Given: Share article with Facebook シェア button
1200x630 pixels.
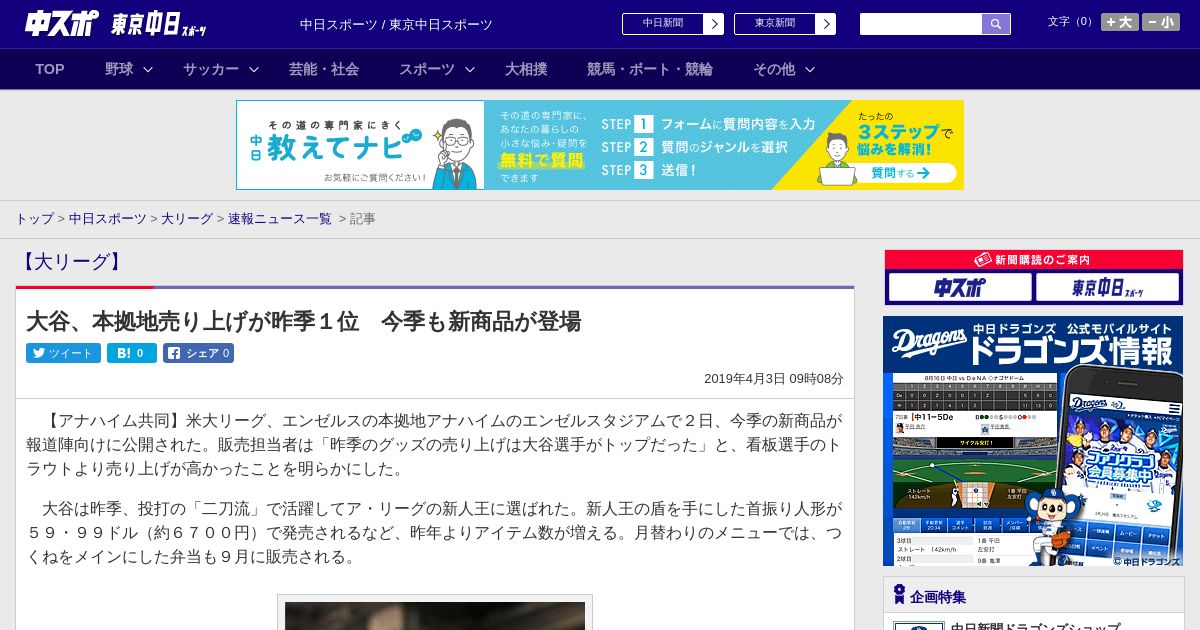Looking at the screenshot, I should pos(198,353).
